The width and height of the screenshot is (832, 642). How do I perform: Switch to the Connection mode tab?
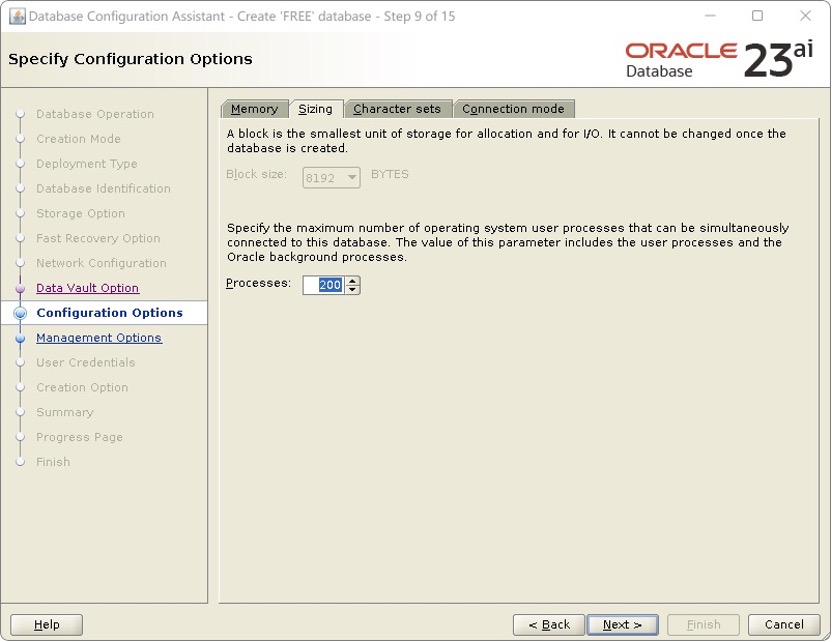(x=514, y=108)
